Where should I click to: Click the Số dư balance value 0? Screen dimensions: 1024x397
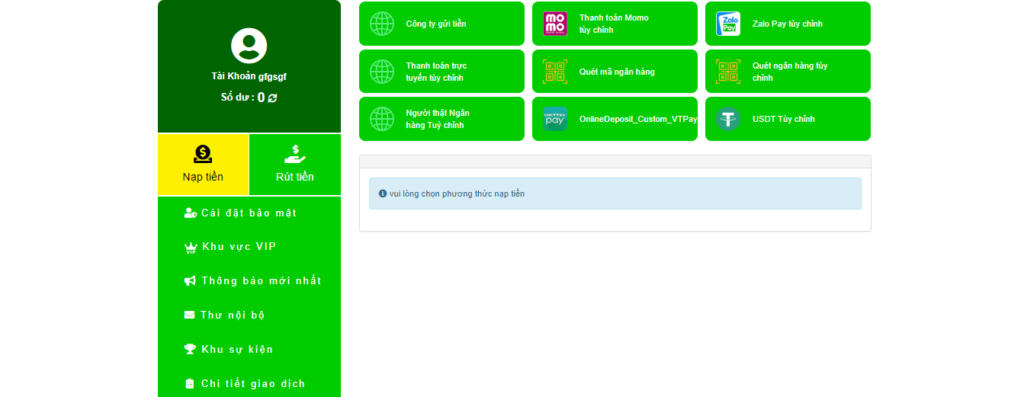261,98
